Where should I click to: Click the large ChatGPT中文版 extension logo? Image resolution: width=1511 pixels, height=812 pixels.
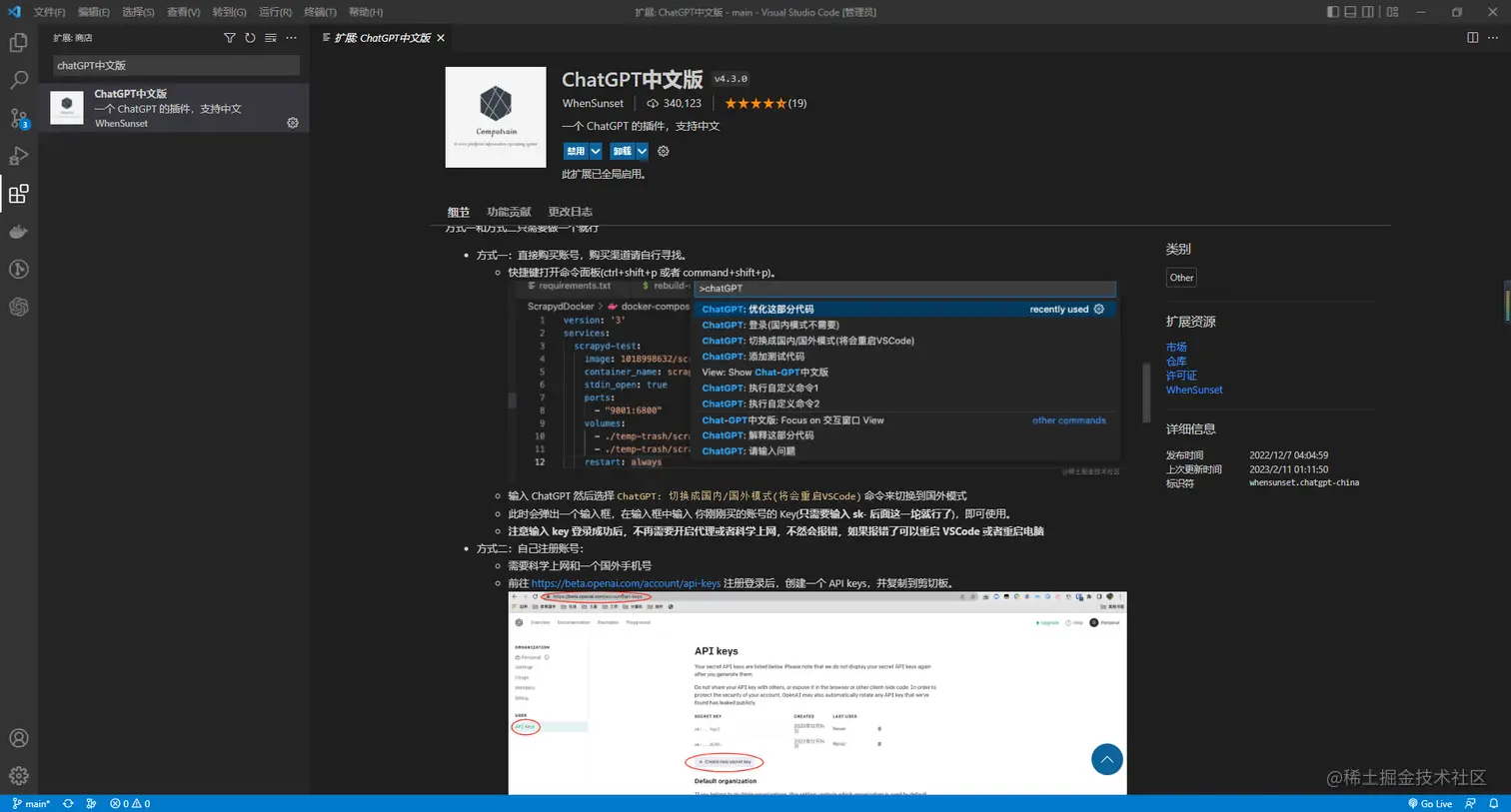[x=496, y=117]
